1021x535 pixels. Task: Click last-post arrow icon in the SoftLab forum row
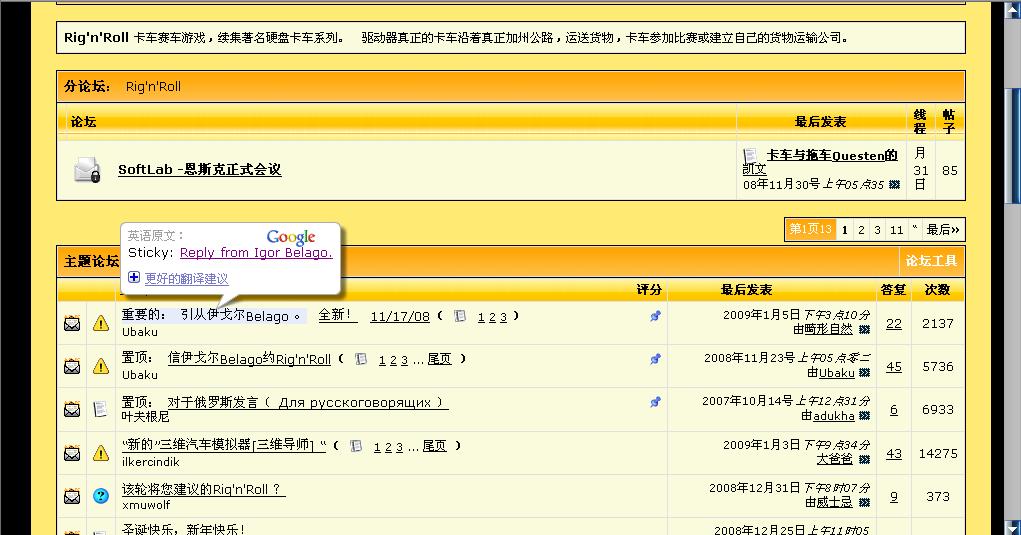point(894,185)
